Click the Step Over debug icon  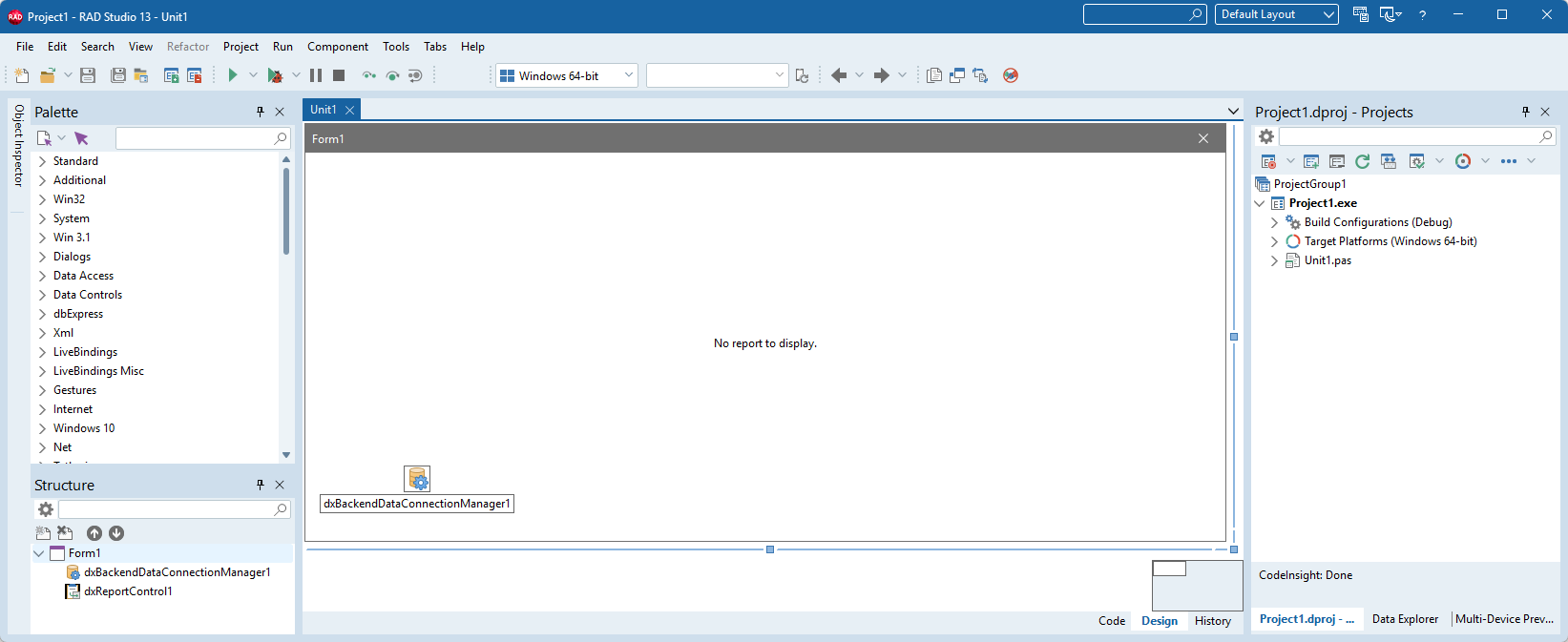392,75
